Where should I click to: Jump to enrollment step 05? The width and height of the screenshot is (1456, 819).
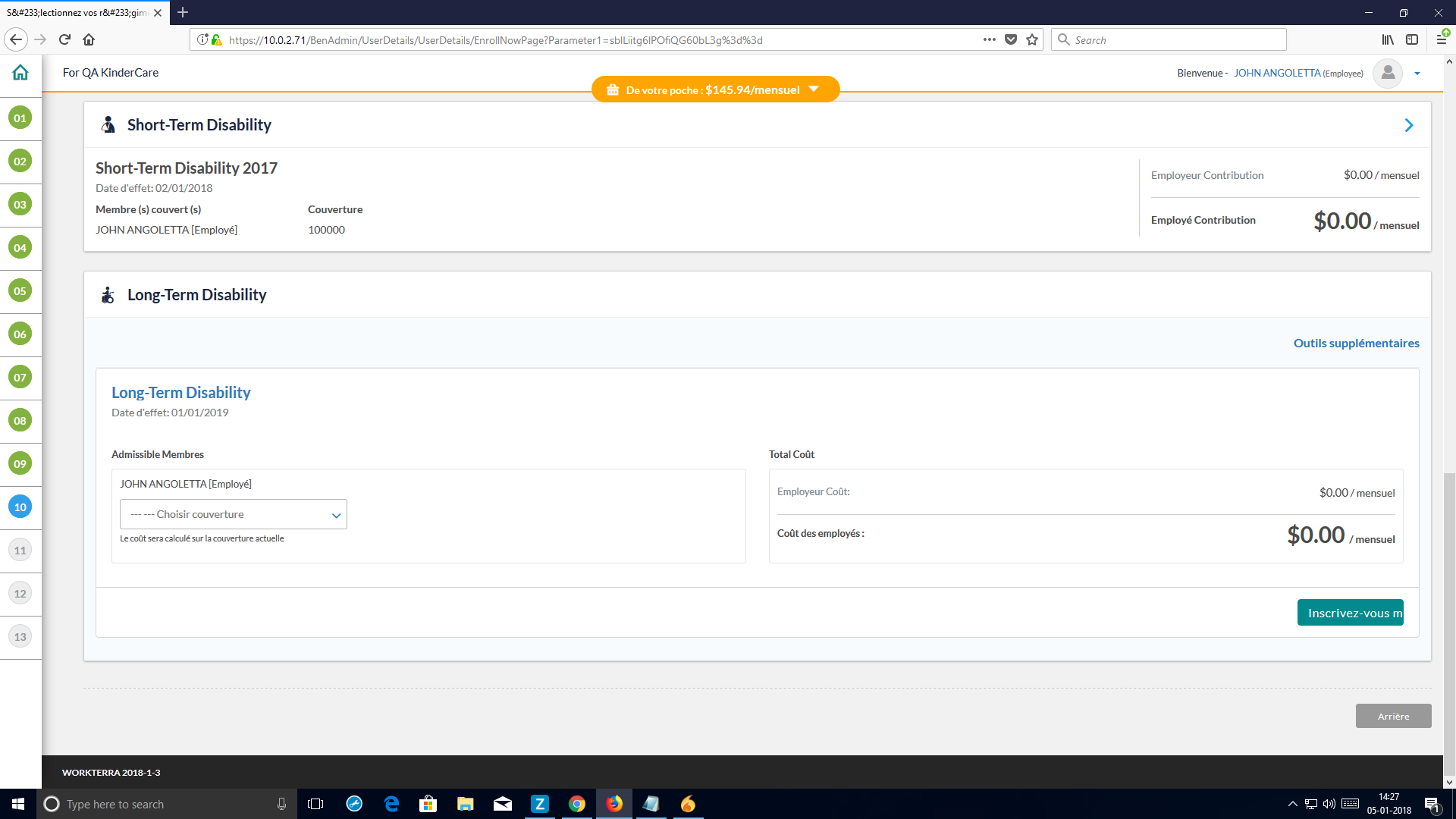[x=20, y=290]
